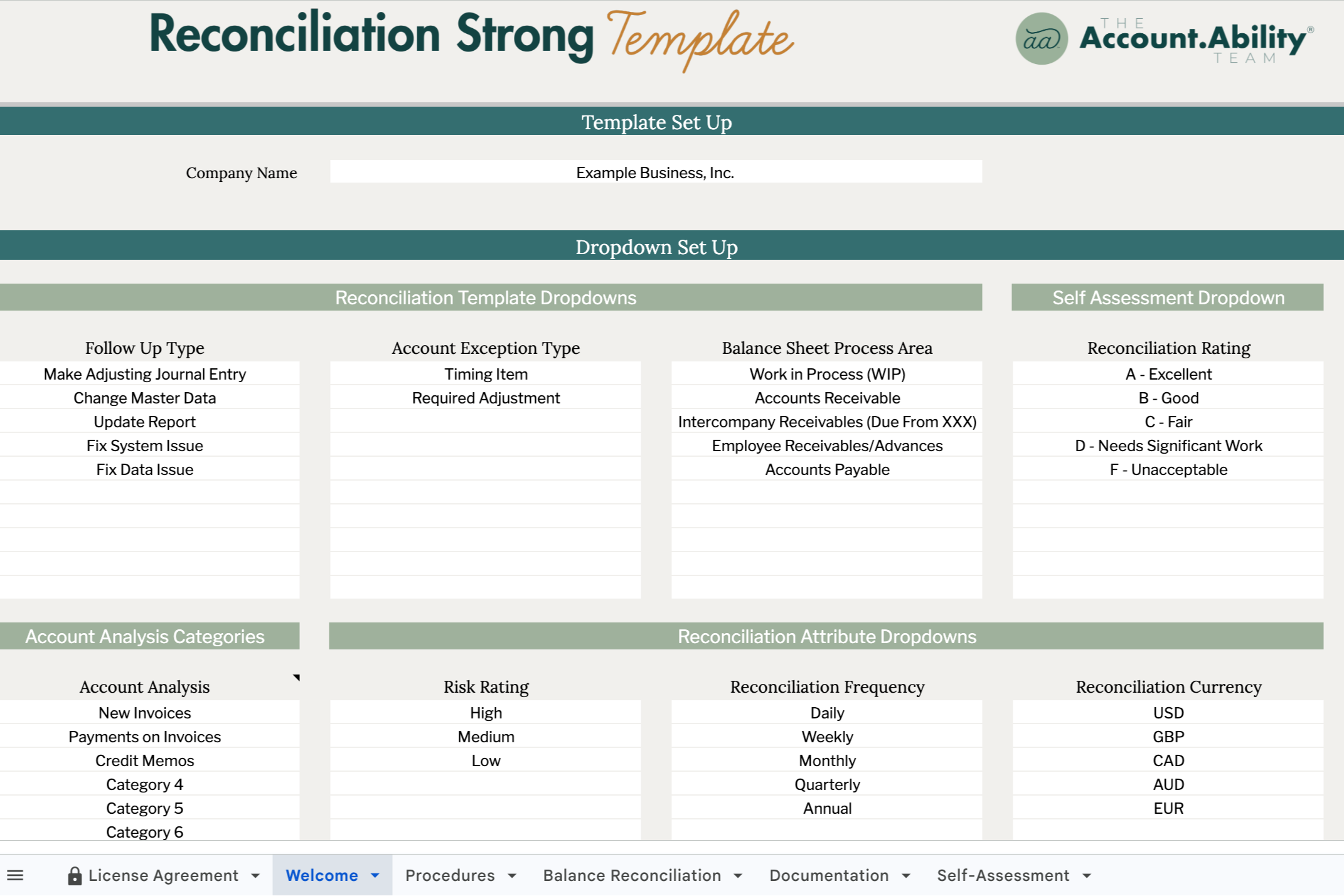Select the Company Name input cell
The image size is (1344, 896).
[x=655, y=172]
